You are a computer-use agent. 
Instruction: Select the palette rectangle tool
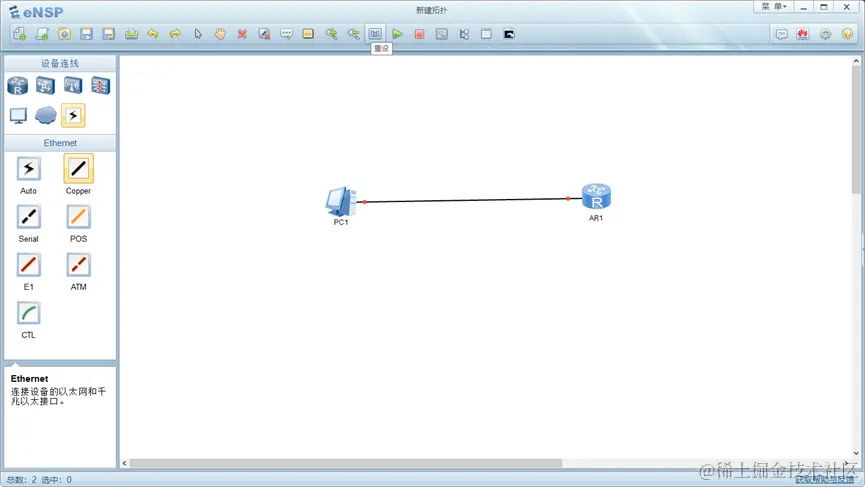point(308,34)
